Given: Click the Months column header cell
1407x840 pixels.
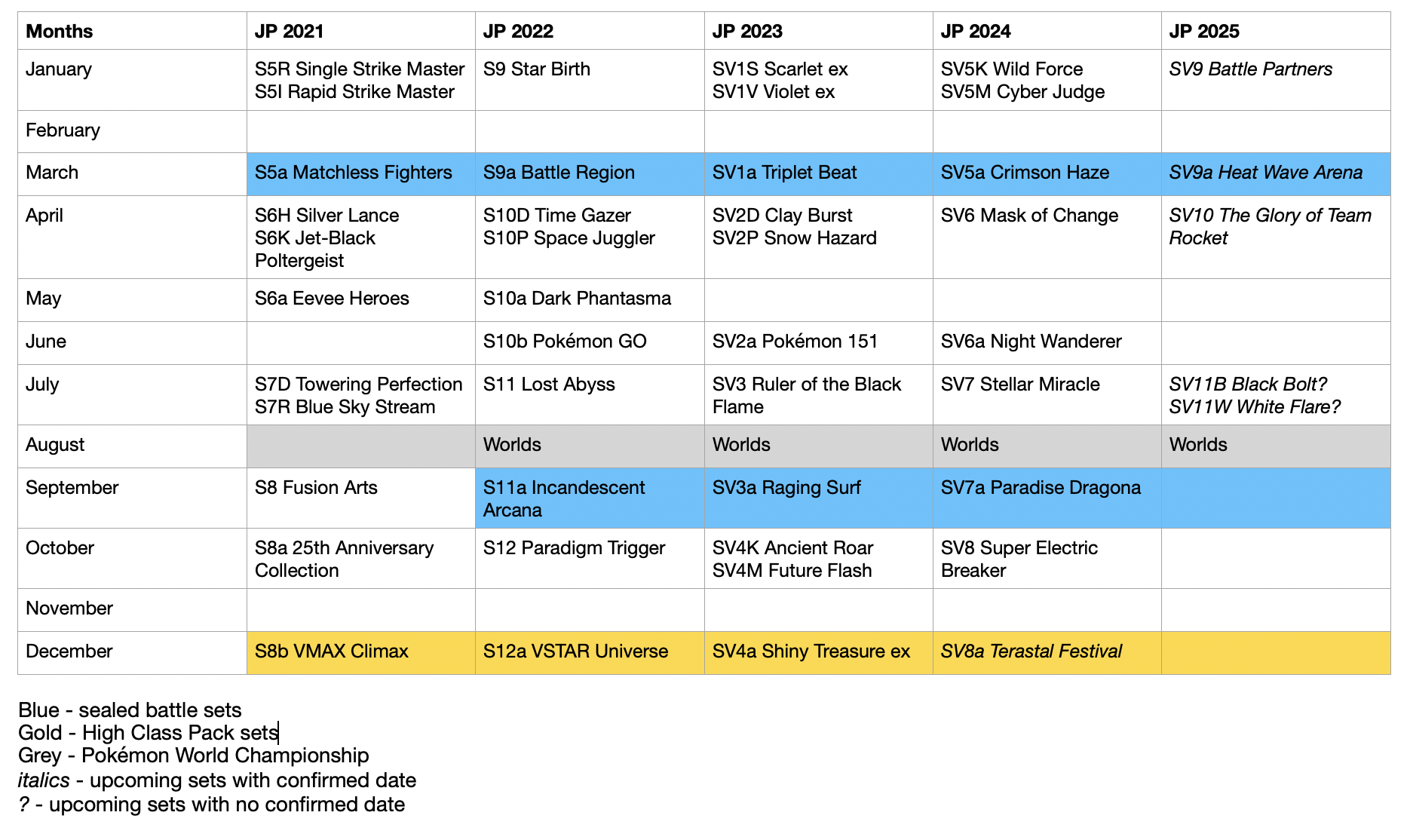Looking at the screenshot, I should coord(132,31).
